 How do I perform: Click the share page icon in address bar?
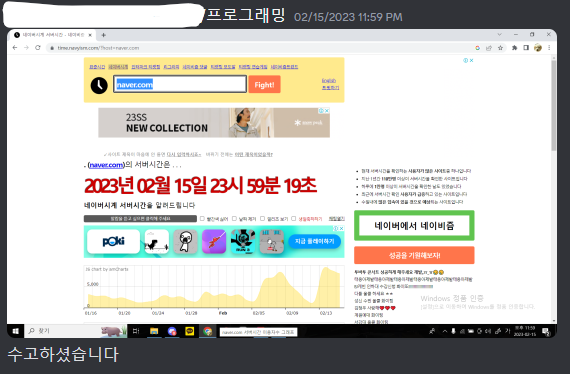489,48
